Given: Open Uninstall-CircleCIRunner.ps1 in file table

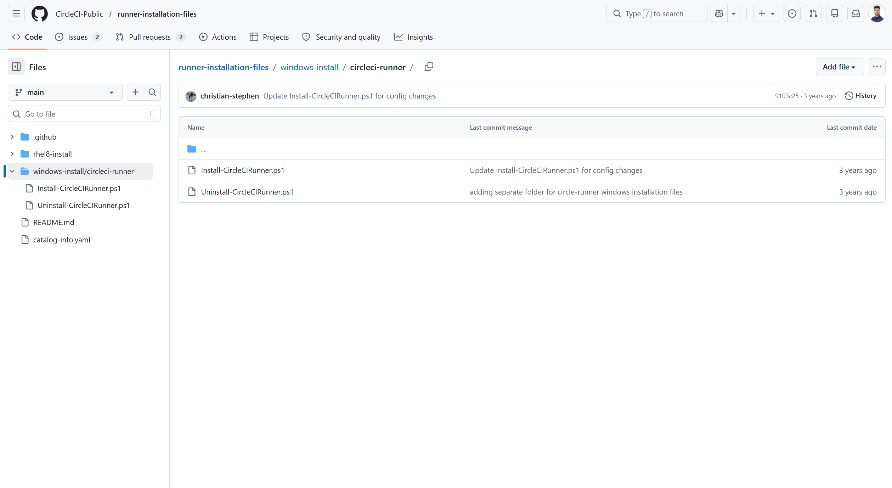Looking at the screenshot, I should click(247, 192).
